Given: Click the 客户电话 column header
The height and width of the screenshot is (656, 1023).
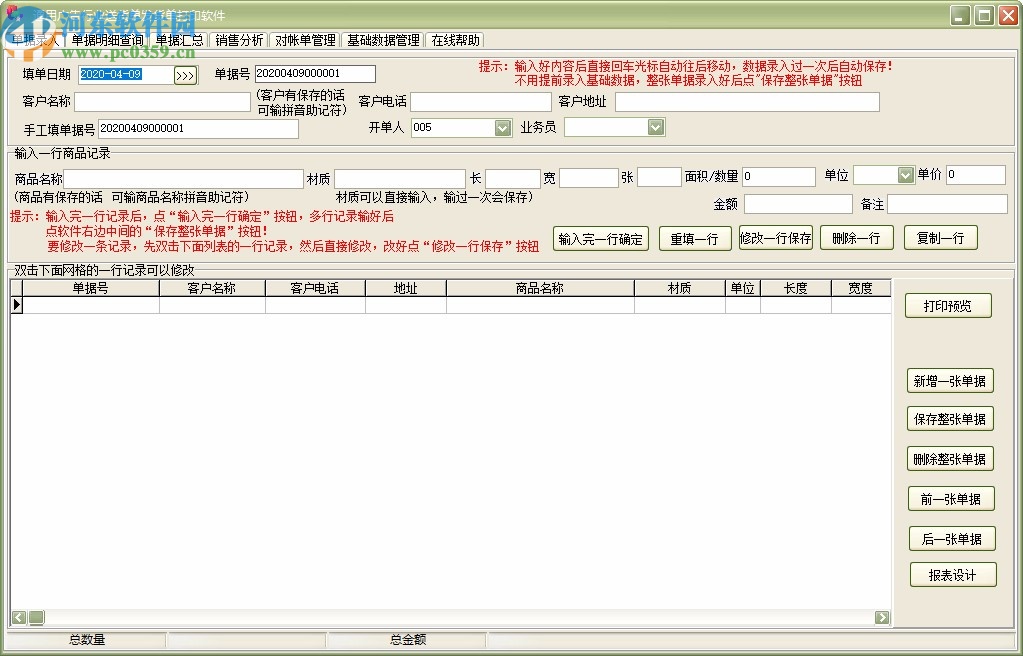Looking at the screenshot, I should pyautogui.click(x=315, y=288).
